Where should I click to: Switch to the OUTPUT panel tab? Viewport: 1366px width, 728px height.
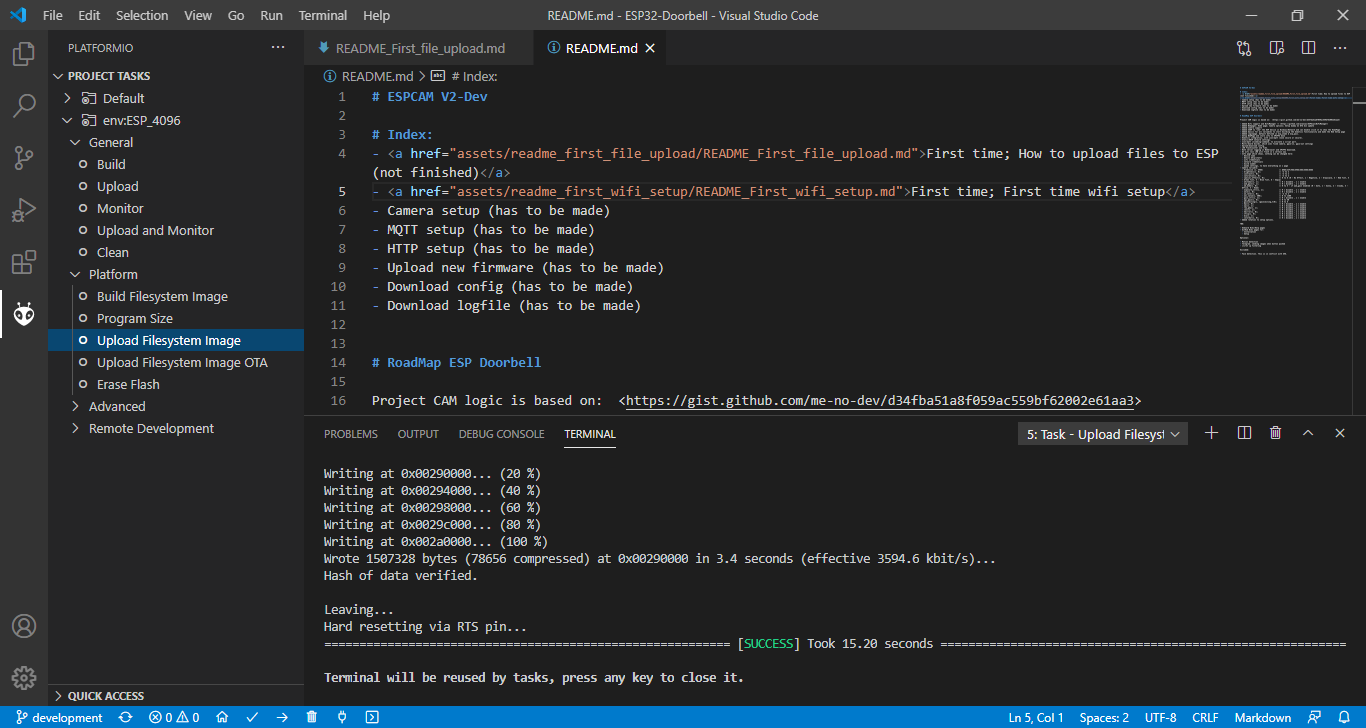[x=418, y=434]
